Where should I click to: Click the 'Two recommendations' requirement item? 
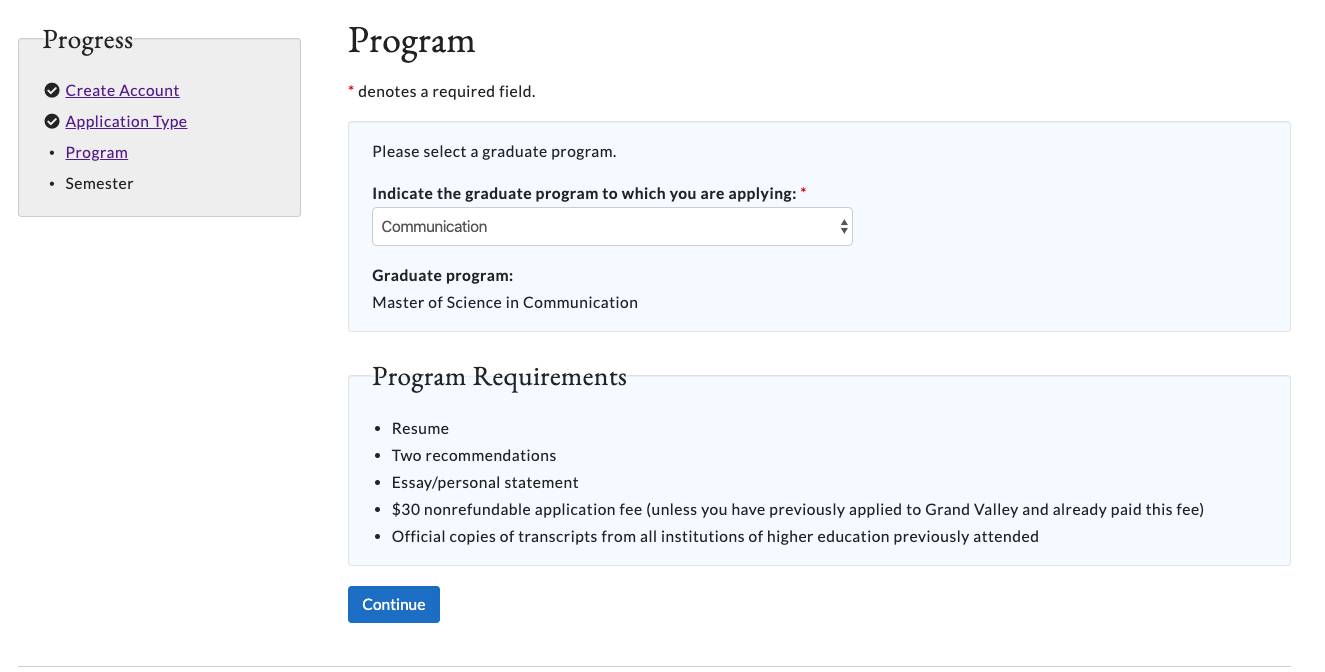tap(473, 456)
